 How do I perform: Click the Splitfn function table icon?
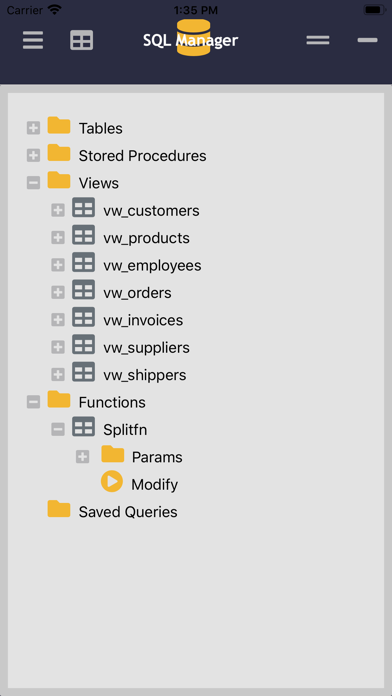[x=83, y=427]
